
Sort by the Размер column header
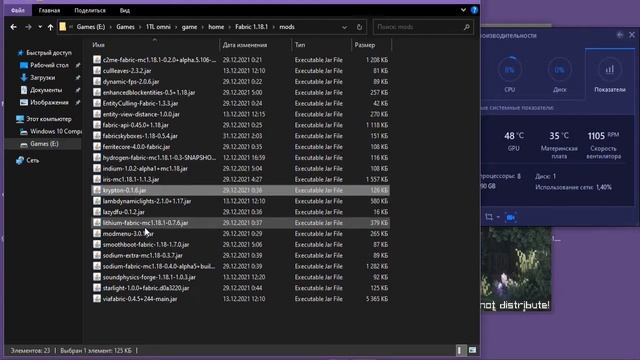[x=365, y=45]
